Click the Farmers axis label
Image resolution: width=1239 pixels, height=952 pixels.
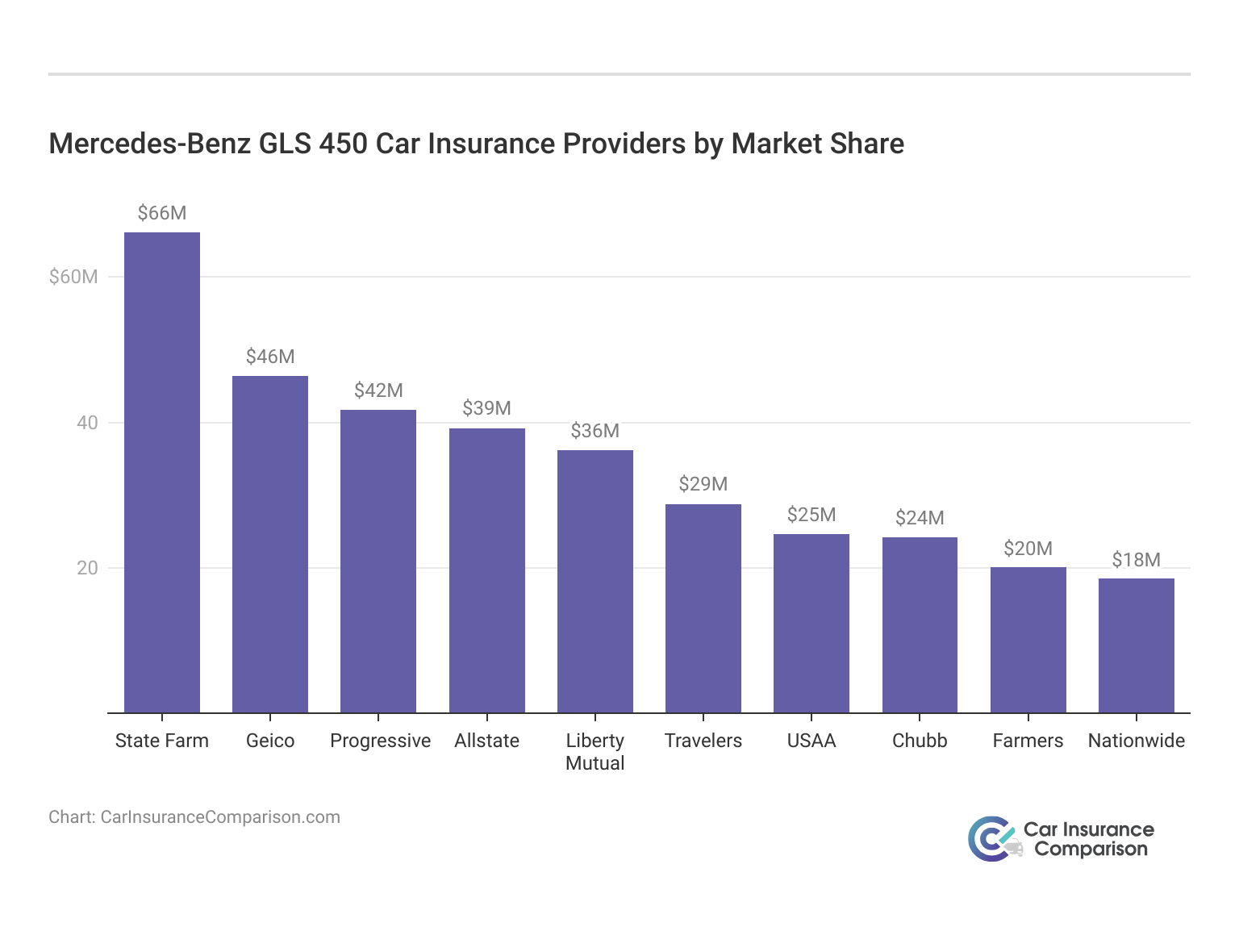coord(1028,741)
